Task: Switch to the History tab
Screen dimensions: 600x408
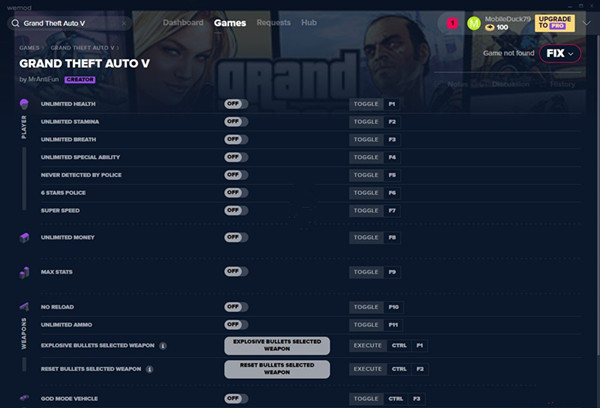Action: (x=562, y=84)
